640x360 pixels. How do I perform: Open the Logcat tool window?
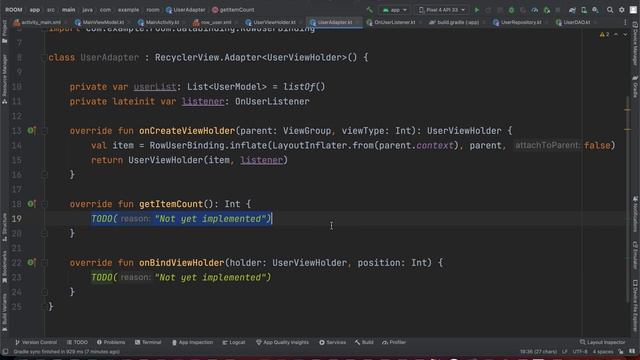coord(234,342)
